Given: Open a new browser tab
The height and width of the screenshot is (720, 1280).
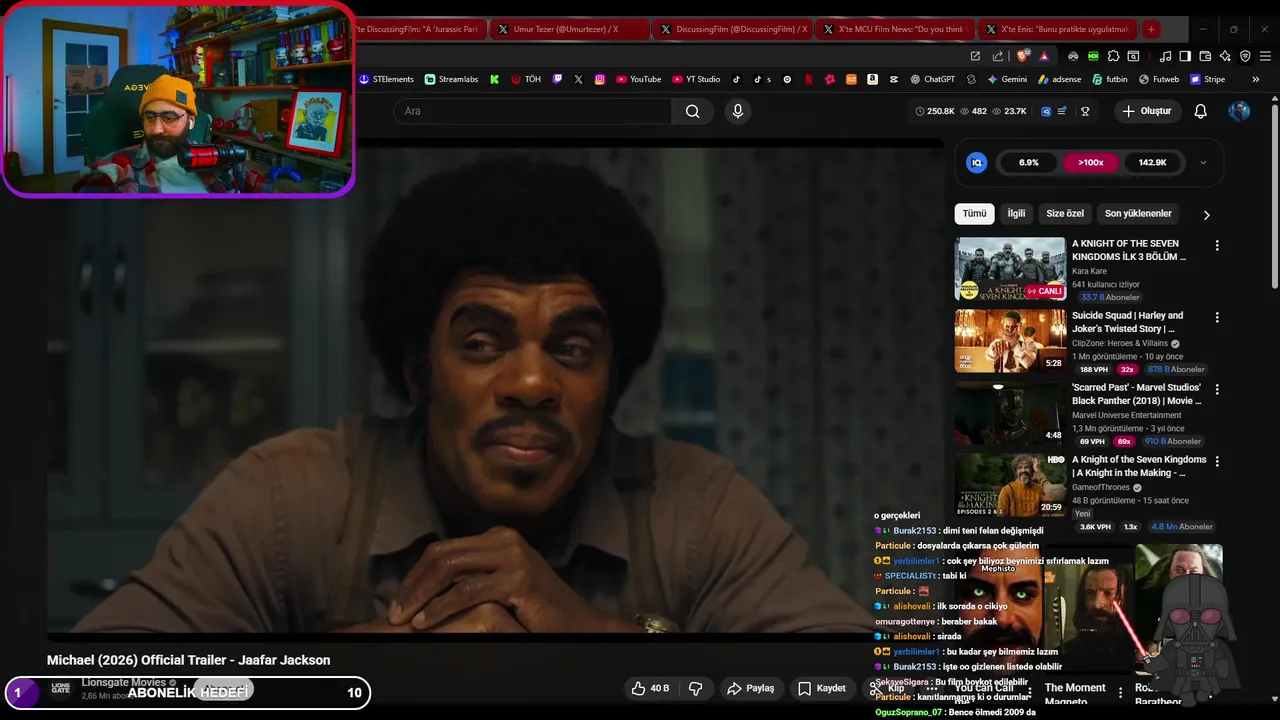Looking at the screenshot, I should [x=1151, y=29].
